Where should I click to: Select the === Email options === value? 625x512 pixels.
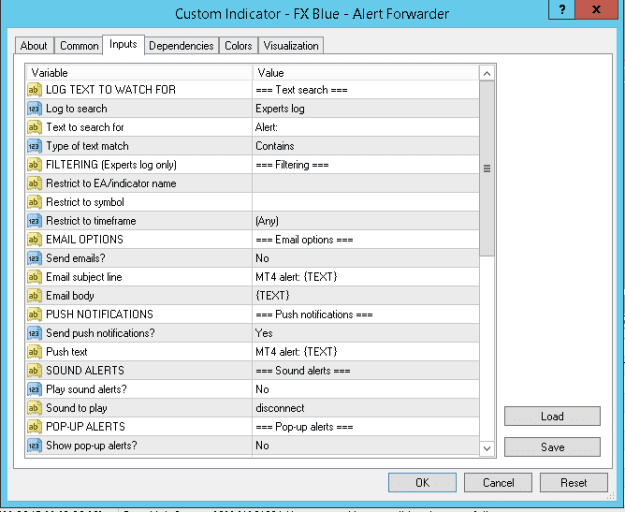(x=366, y=239)
